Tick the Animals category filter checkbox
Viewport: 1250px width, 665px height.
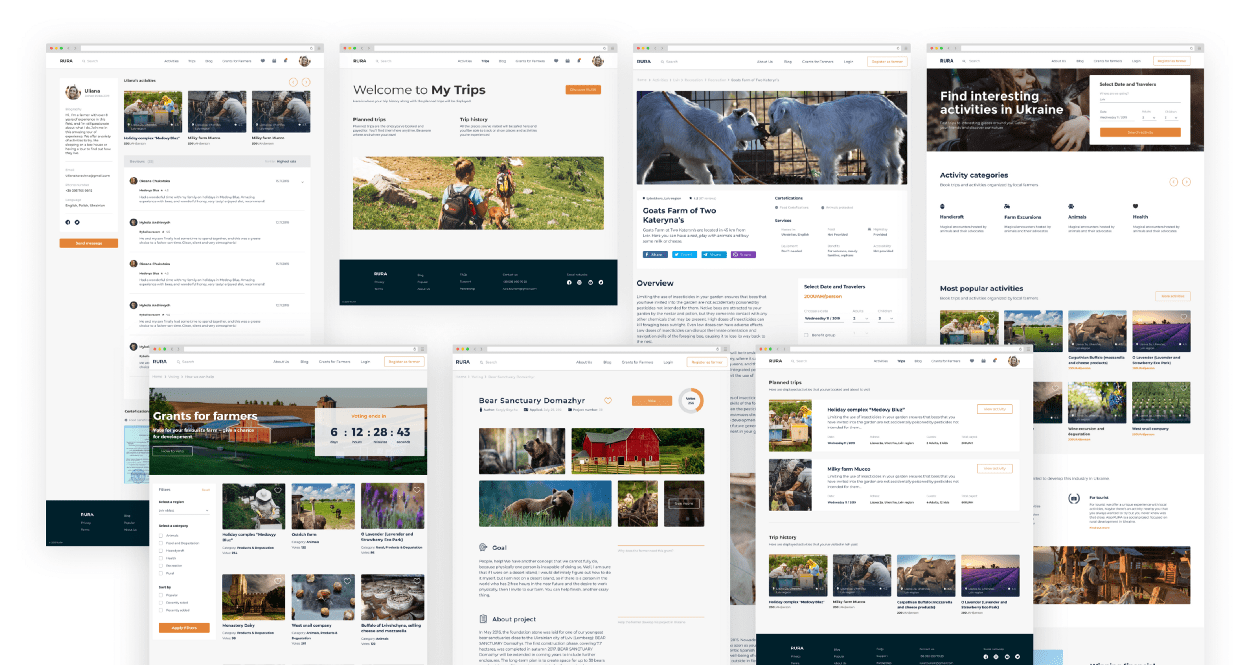click(x=162, y=534)
